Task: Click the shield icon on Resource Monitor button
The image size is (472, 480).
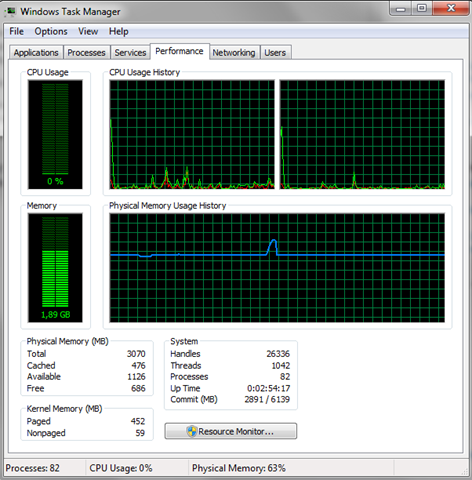Action: (192, 431)
